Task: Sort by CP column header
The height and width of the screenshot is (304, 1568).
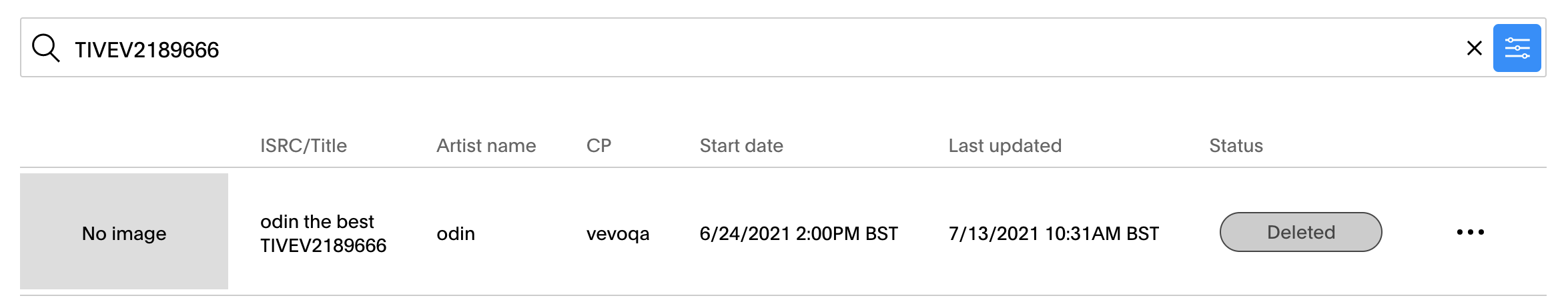Action: point(599,145)
